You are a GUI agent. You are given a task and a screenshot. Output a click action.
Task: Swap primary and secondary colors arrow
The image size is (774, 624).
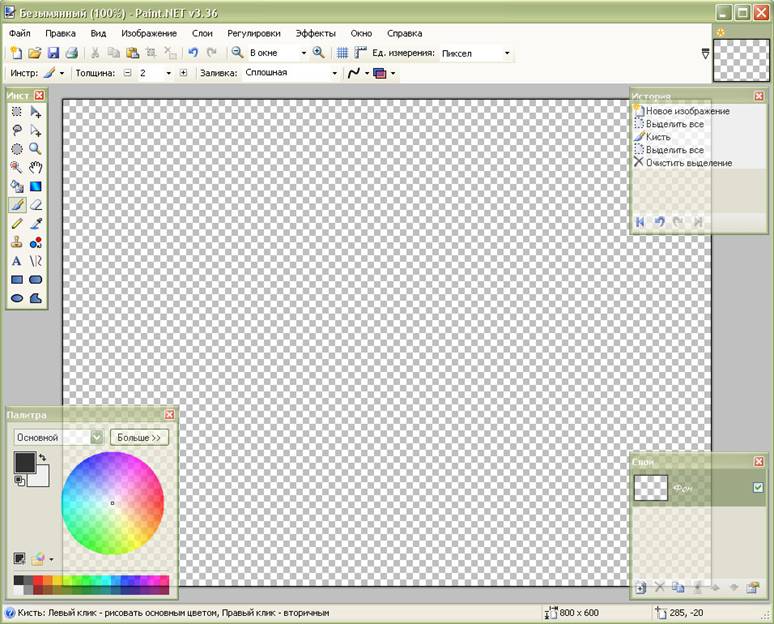pos(43,458)
